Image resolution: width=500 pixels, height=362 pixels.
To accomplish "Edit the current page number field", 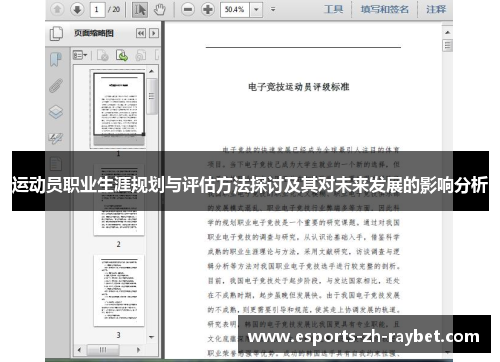I will (97, 10).
